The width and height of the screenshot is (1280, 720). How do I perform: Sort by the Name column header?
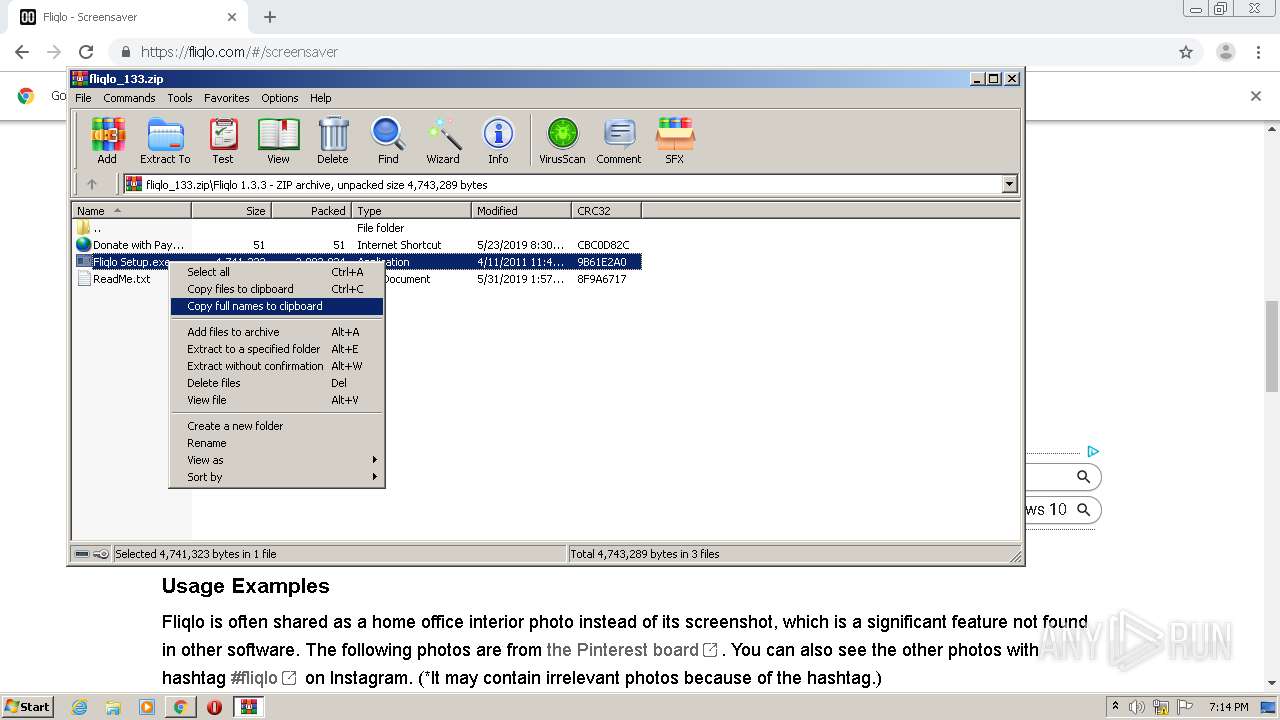click(131, 211)
